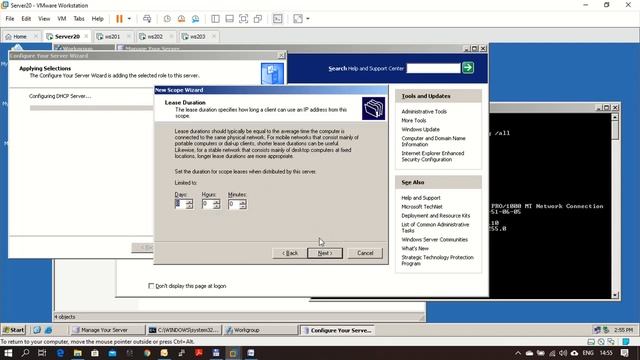Click the guest Start button
The image size is (640, 360).
[x=13, y=330]
